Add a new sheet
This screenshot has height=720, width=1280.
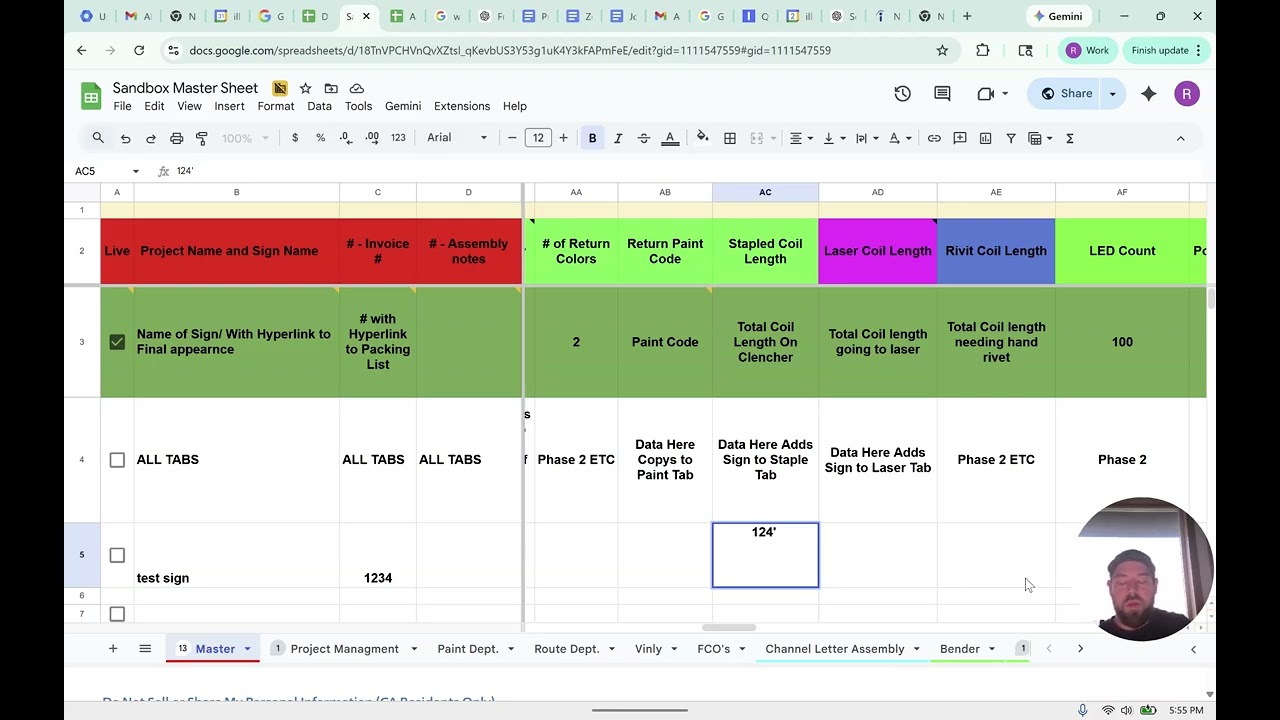coord(113,649)
